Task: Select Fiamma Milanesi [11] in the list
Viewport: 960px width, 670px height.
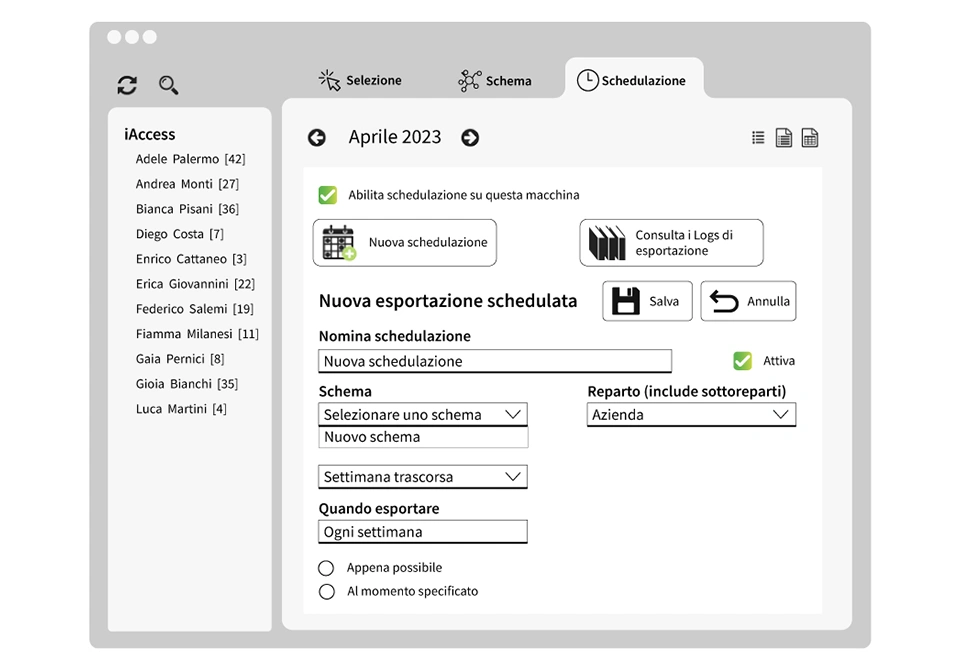Action: 197,334
